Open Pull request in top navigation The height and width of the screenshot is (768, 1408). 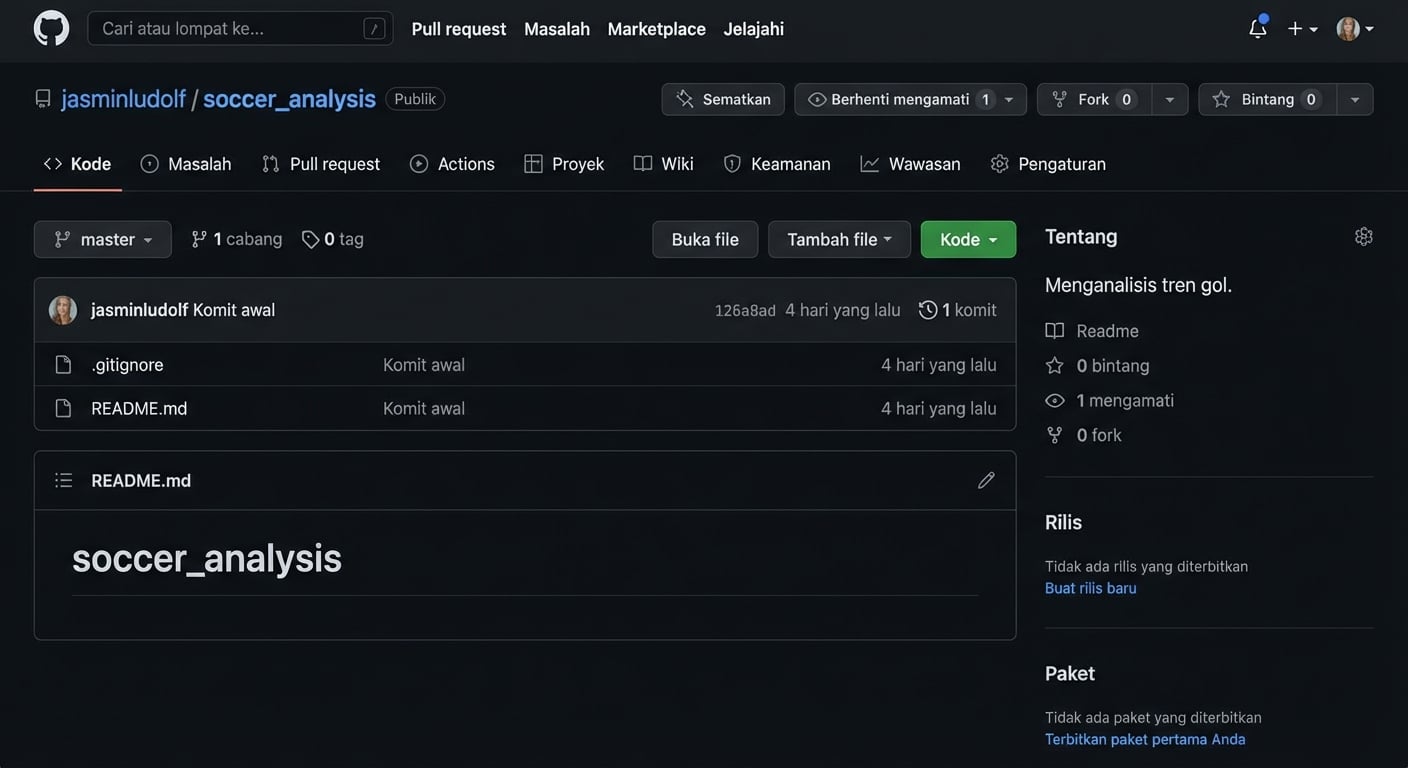[459, 29]
